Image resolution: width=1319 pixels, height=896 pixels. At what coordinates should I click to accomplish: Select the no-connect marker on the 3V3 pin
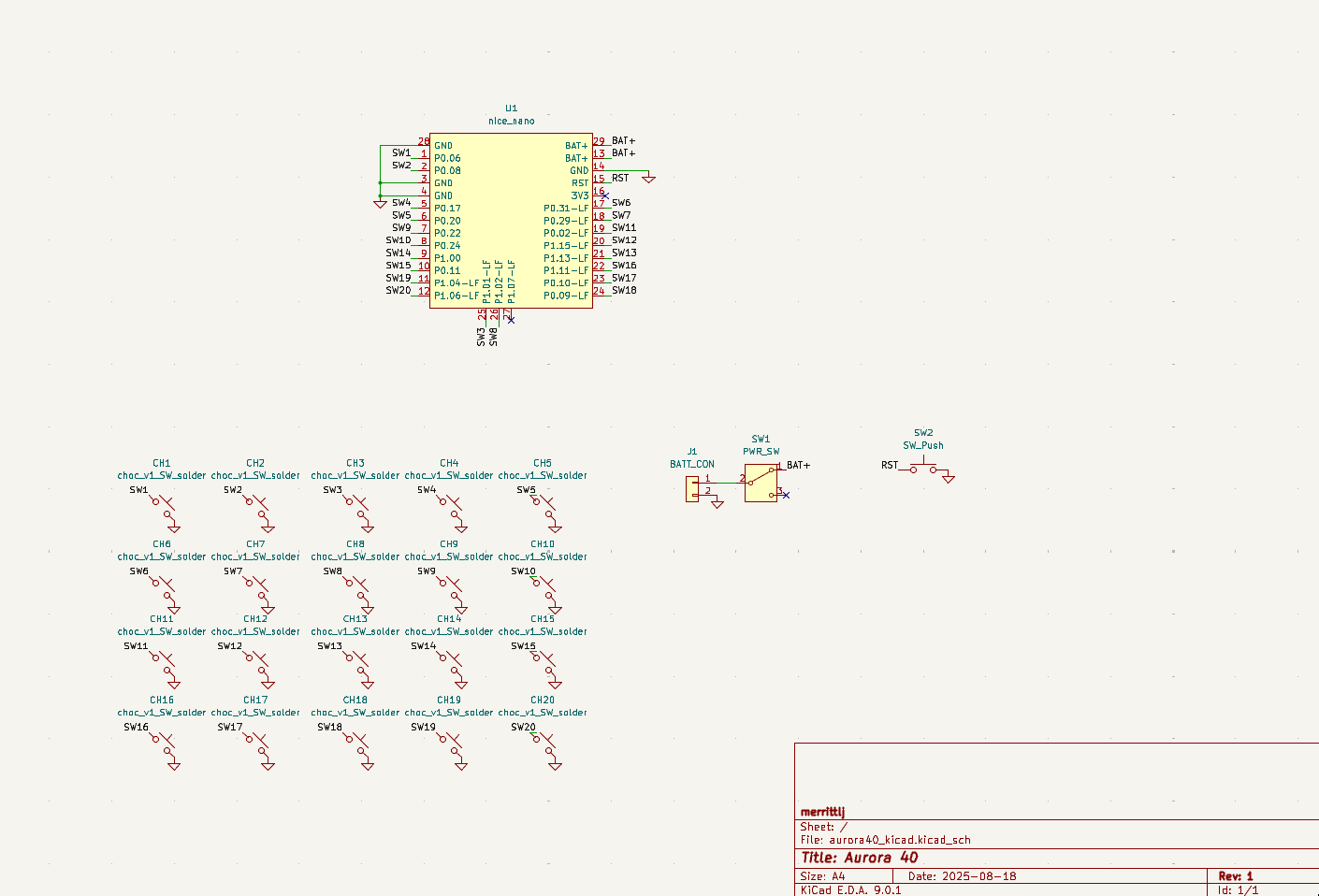[x=604, y=195]
